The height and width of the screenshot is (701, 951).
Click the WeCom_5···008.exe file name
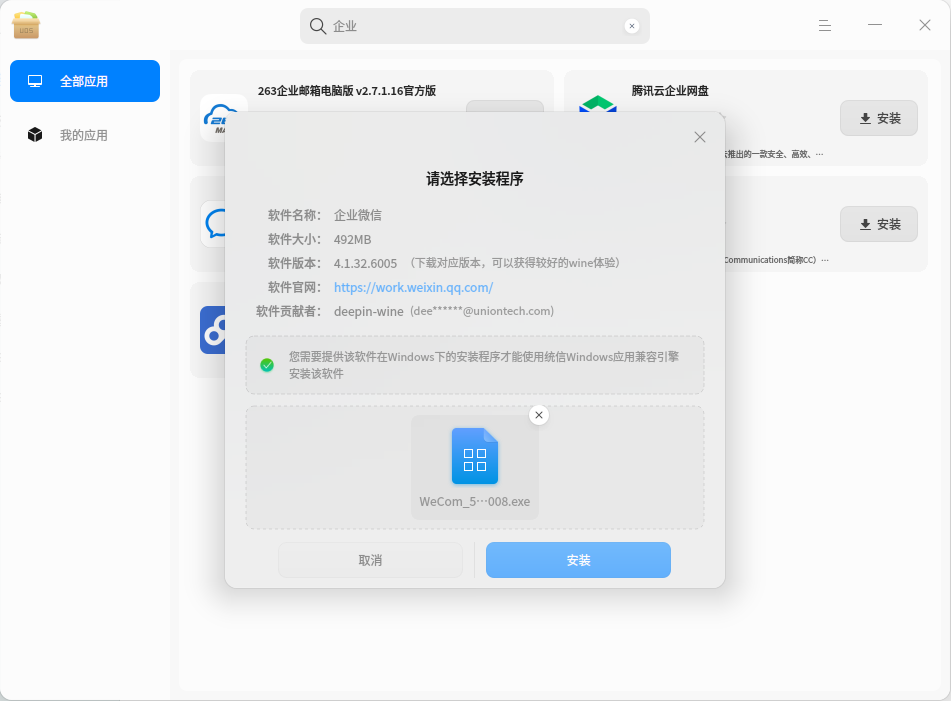coord(475,502)
